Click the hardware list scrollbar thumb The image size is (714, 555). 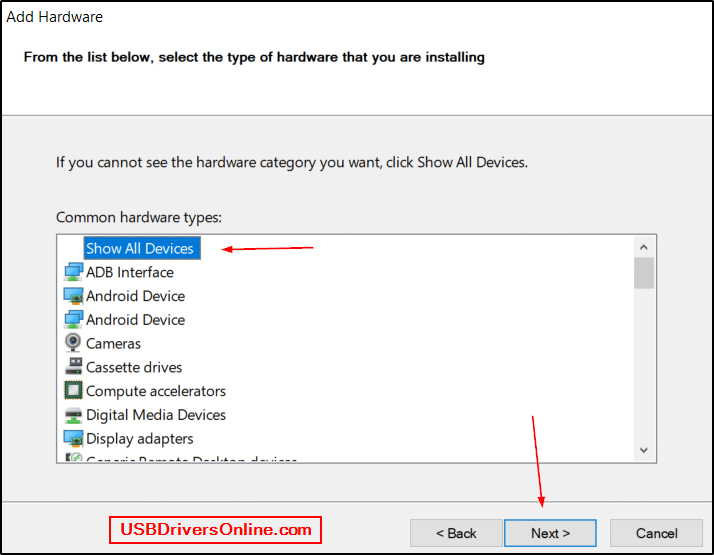643,272
